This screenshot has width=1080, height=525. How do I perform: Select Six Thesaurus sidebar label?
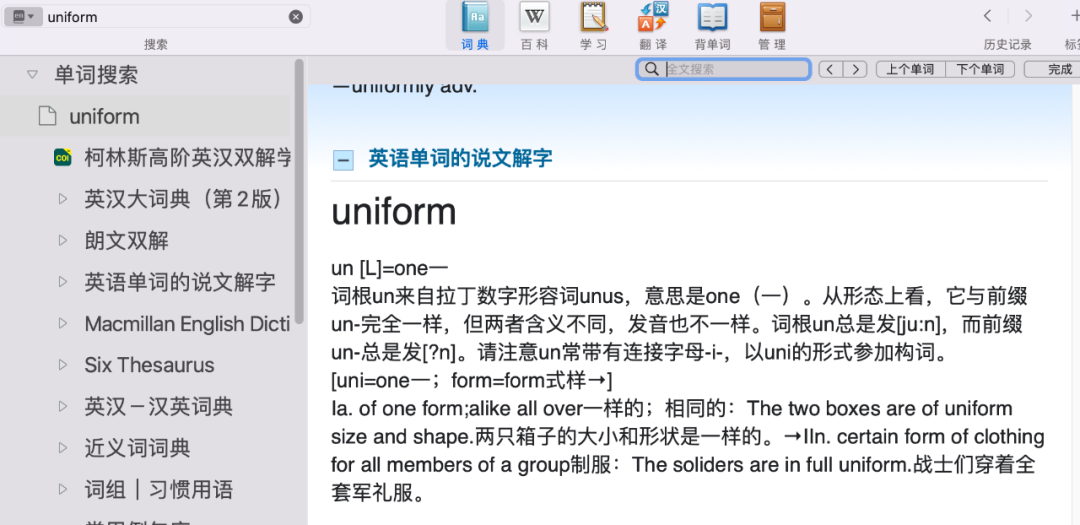point(149,365)
